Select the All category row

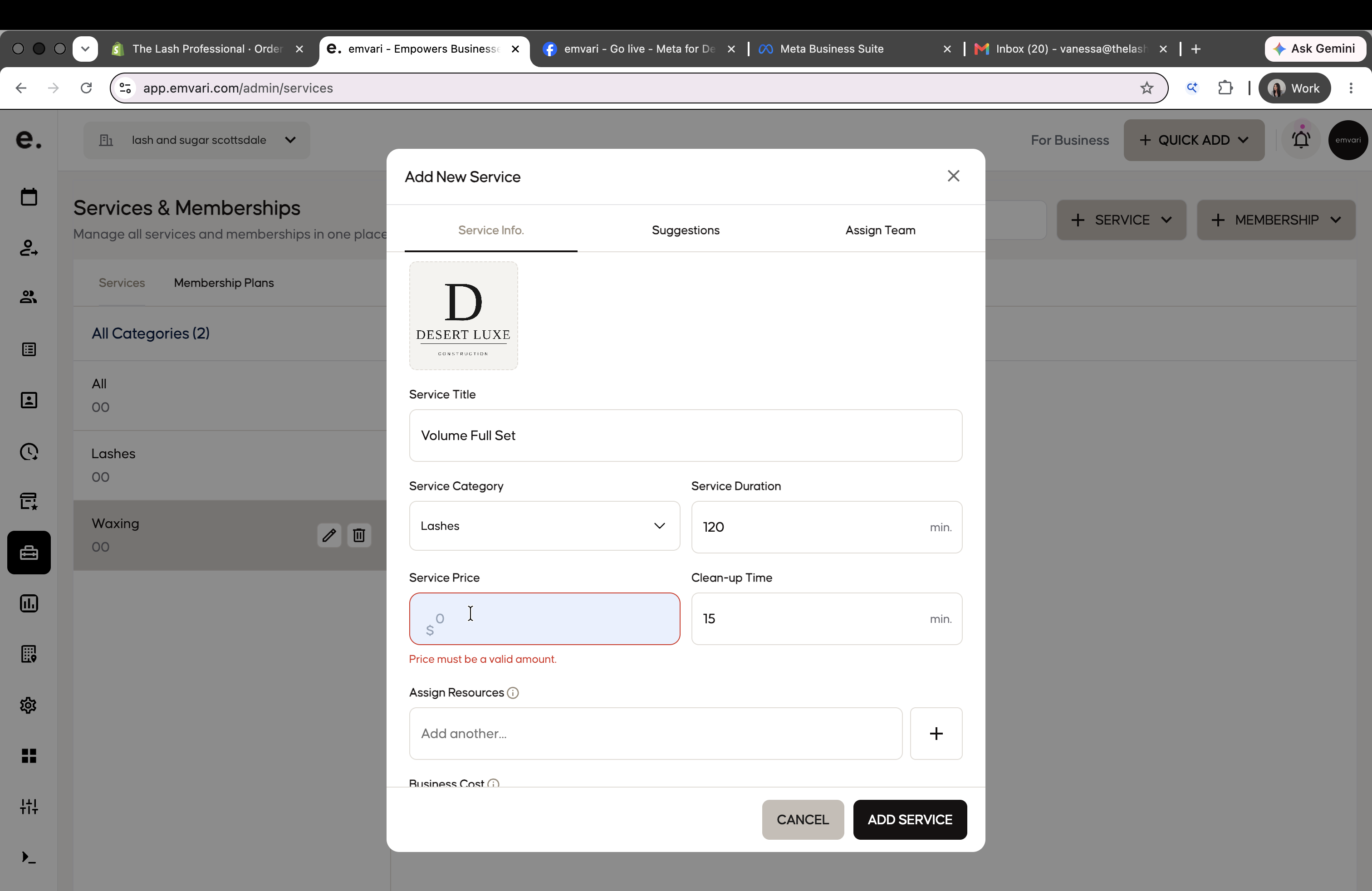click(x=230, y=395)
